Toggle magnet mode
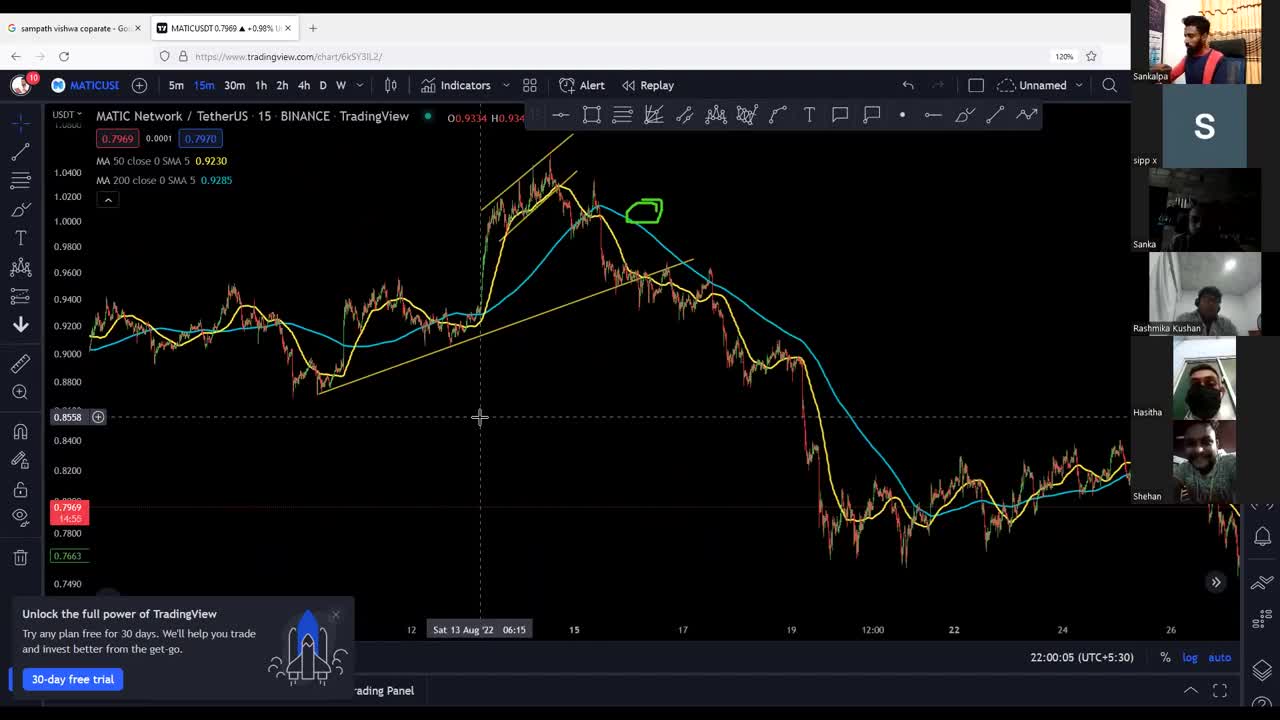The width and height of the screenshot is (1280, 720). (20, 431)
